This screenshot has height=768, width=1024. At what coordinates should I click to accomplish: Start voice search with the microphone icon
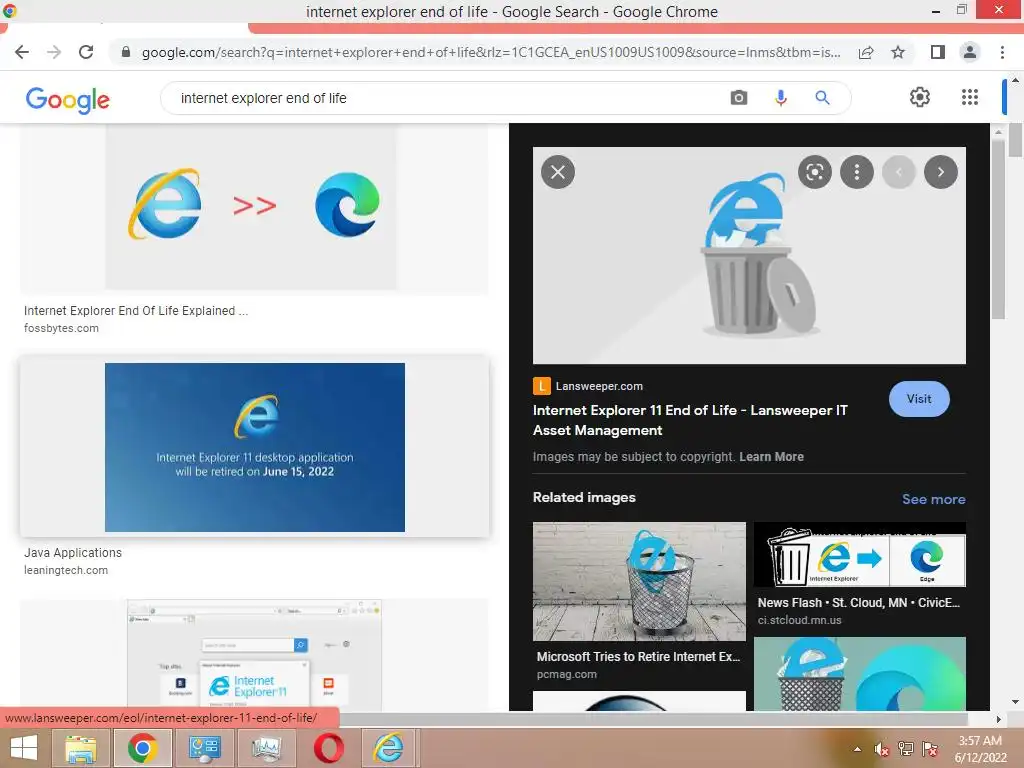(780, 98)
